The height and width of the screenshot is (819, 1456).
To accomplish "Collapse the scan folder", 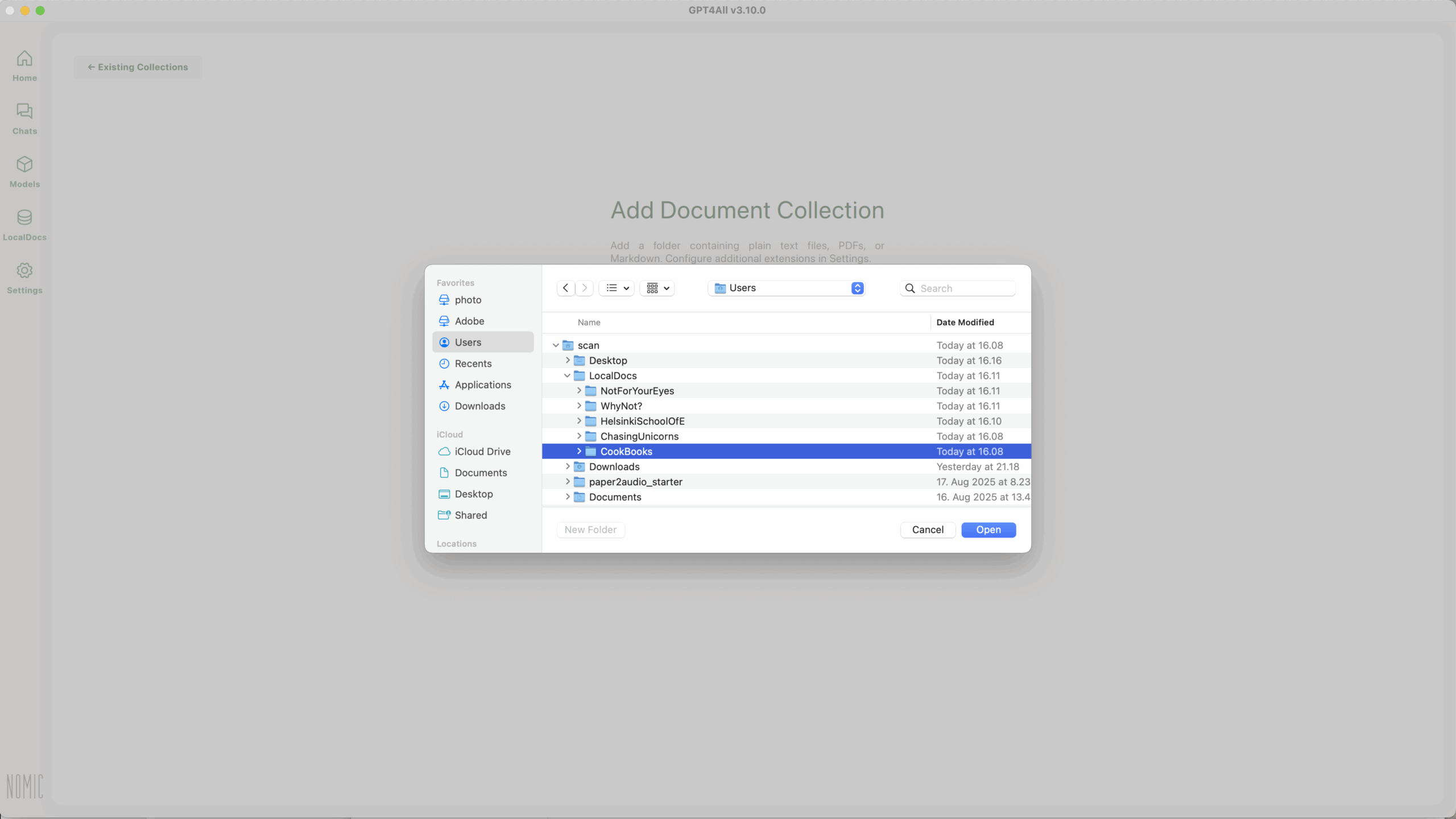I will pyautogui.click(x=556, y=345).
